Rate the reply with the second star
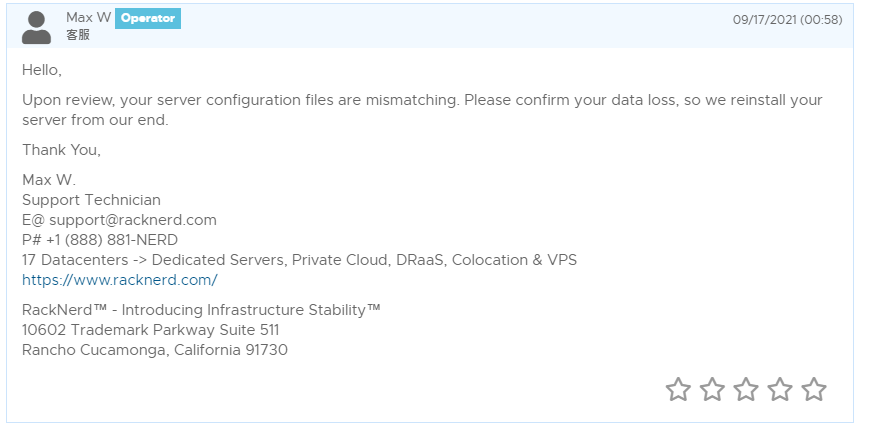This screenshot has width=880, height=427. coord(712,389)
